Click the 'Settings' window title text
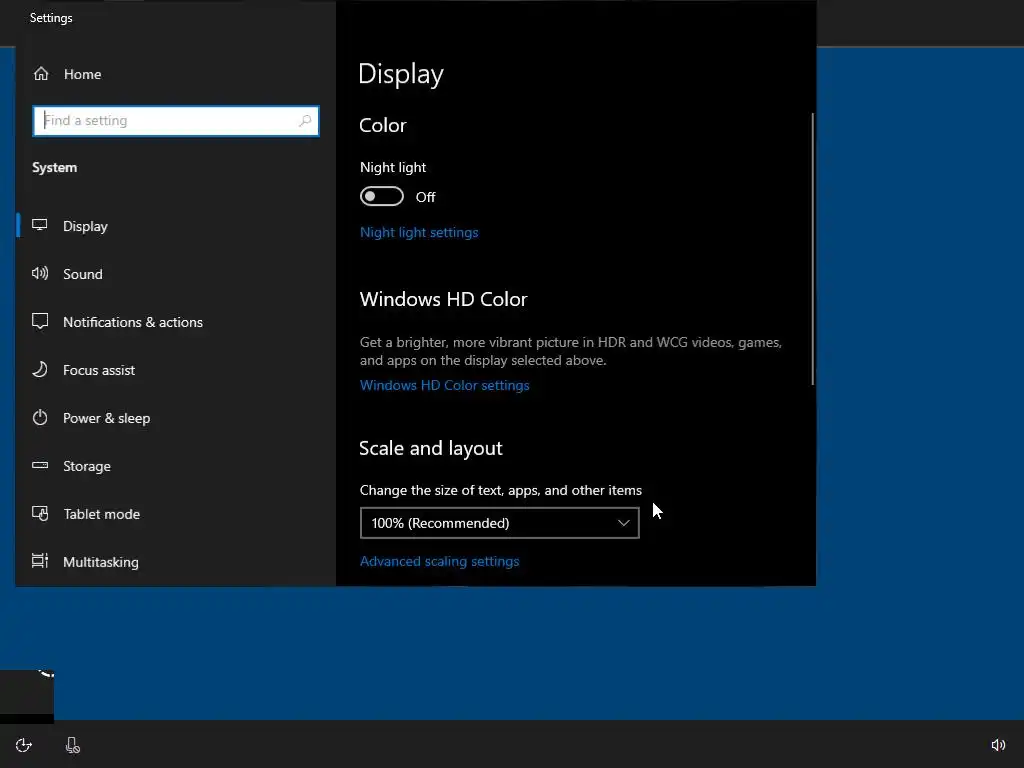 click(x=51, y=18)
